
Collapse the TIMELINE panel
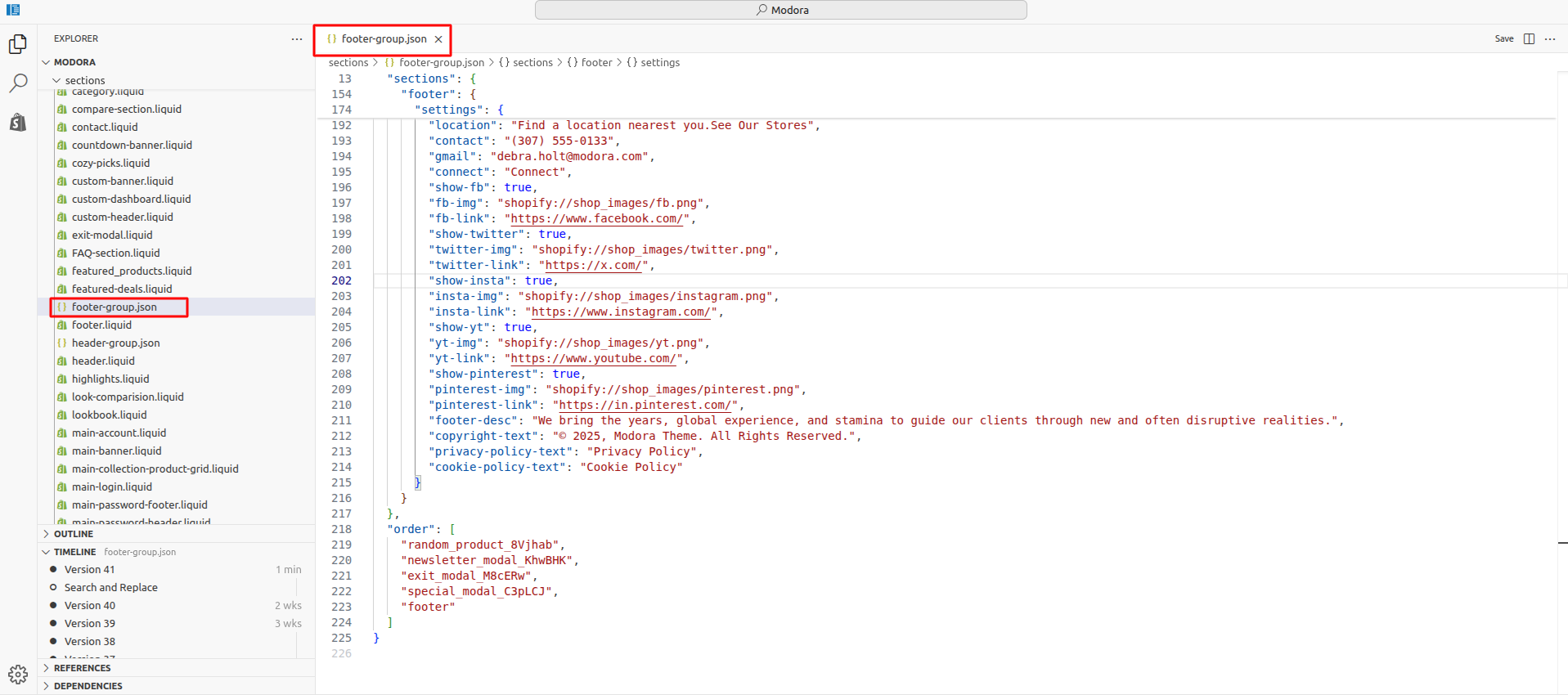click(177, 552)
